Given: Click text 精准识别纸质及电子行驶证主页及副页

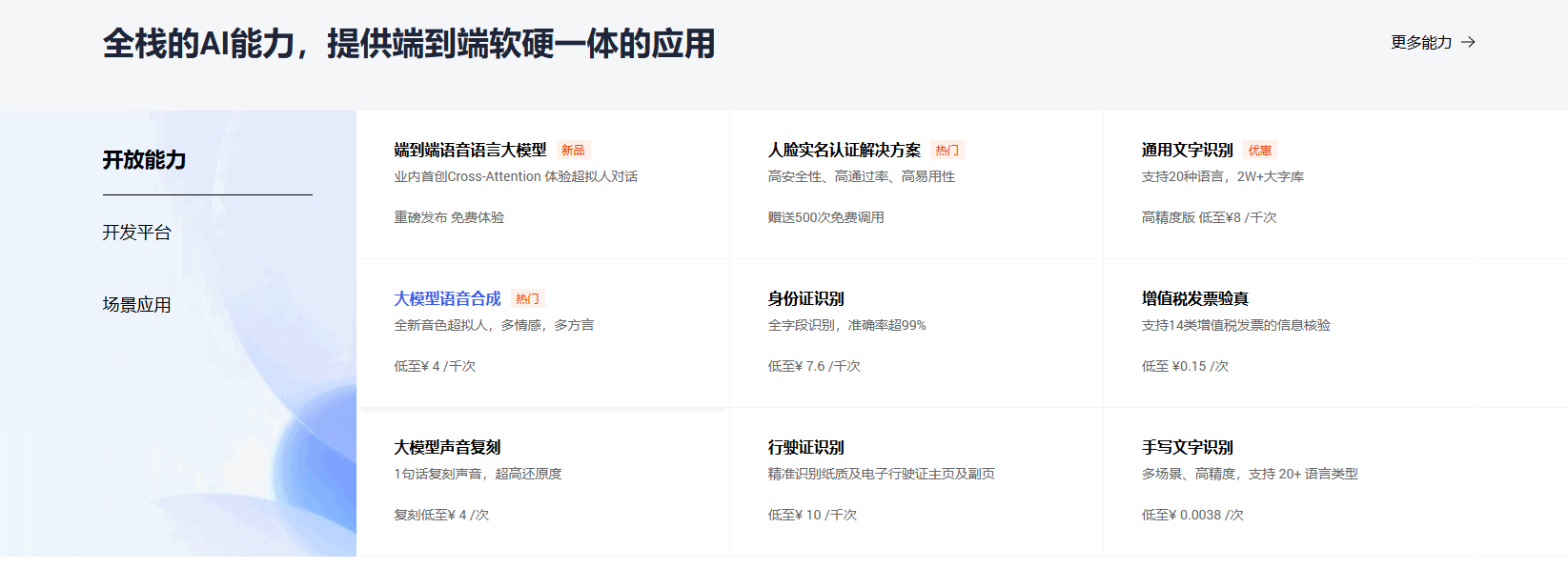Looking at the screenshot, I should click(882, 474).
